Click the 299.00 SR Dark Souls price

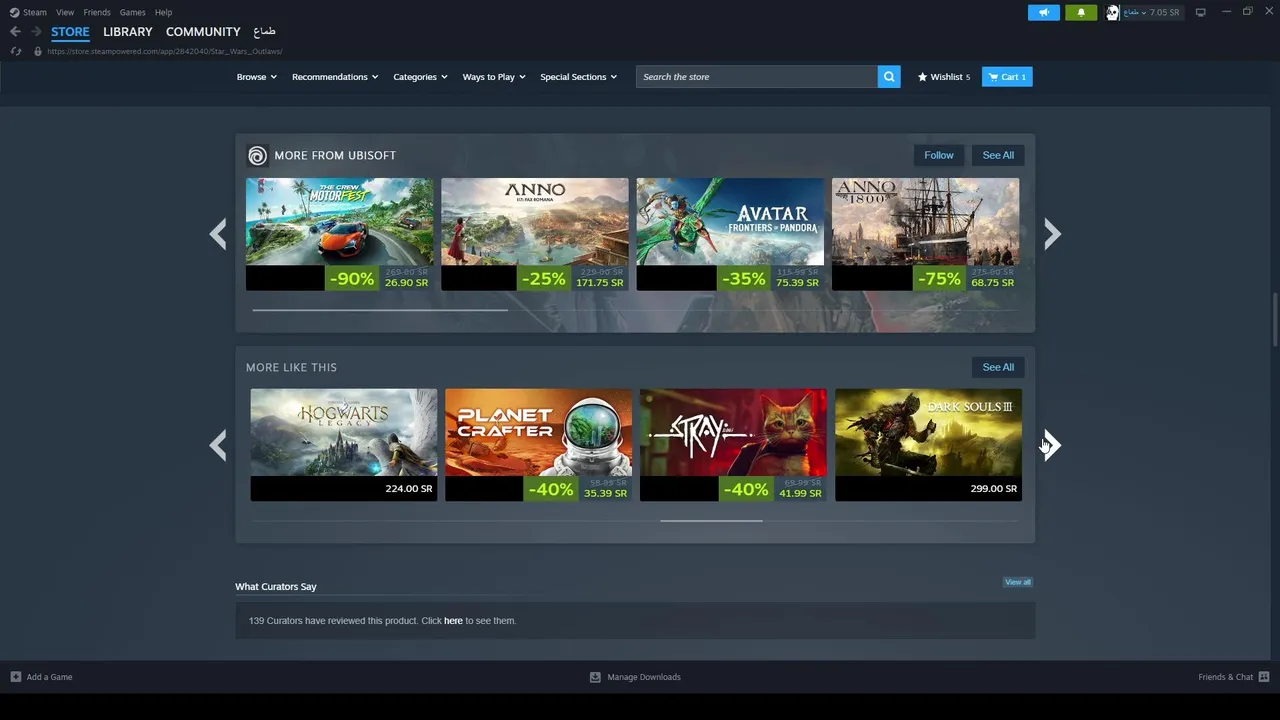[993, 489]
